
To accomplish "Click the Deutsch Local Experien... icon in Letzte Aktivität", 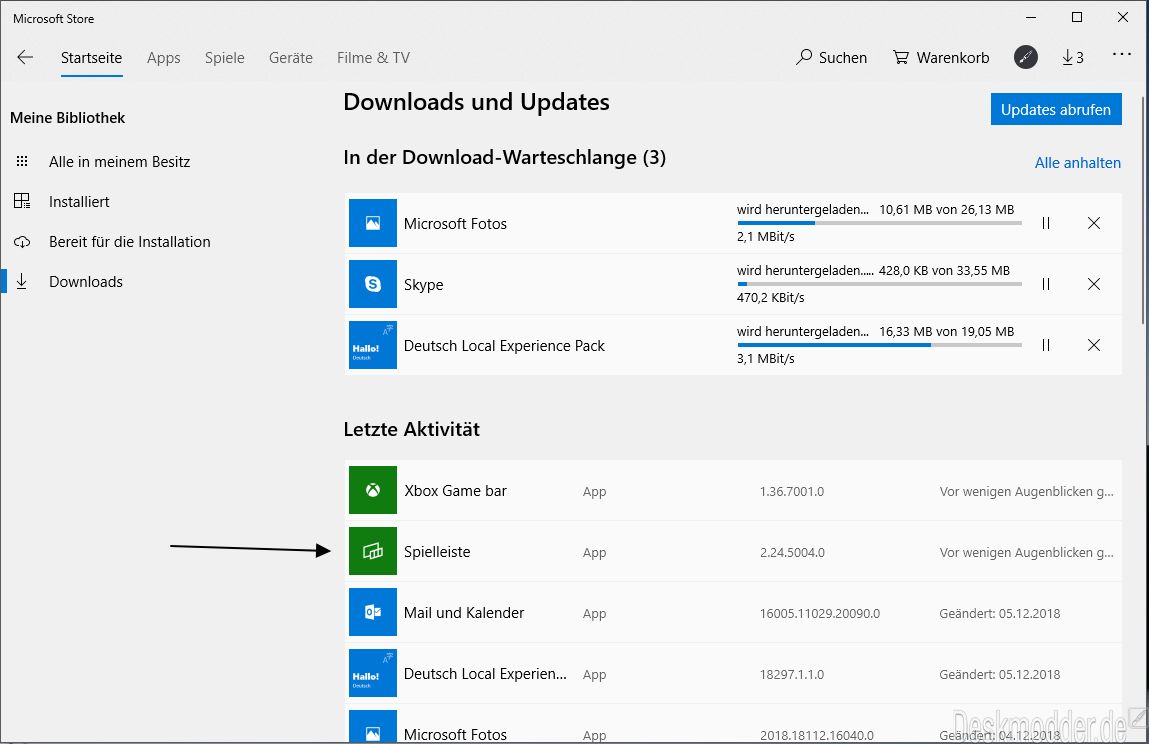I will tap(372, 673).
